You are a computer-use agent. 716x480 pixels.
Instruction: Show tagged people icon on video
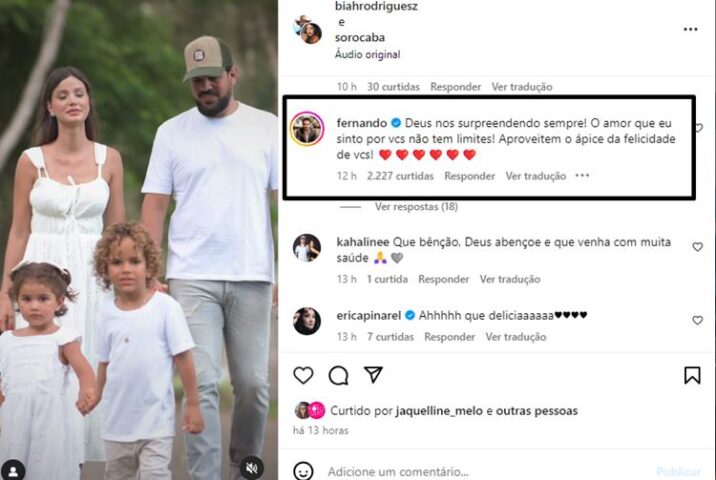pos(13,471)
